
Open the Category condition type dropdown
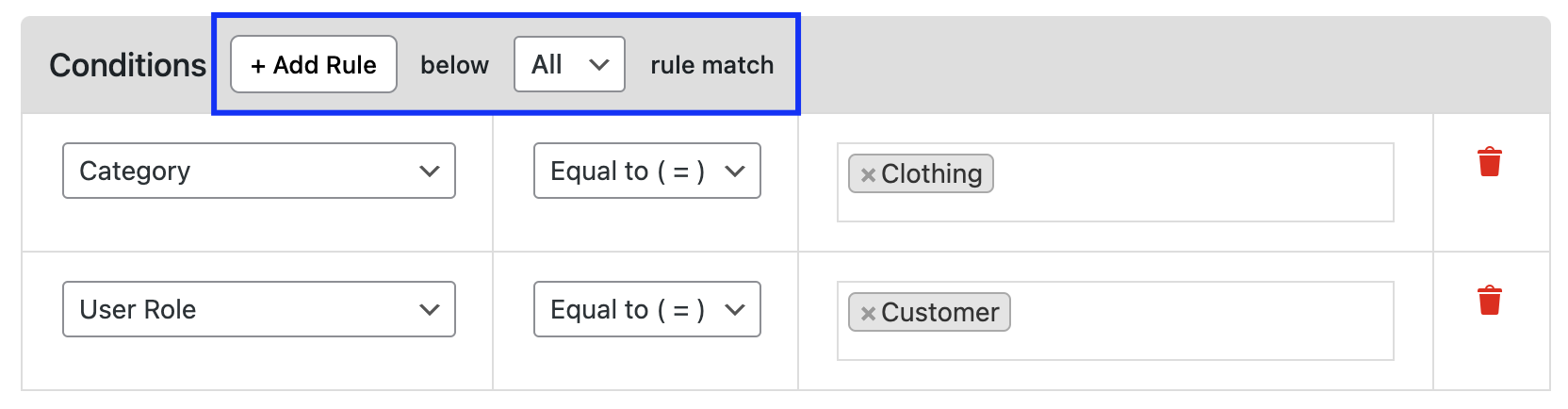pos(259,171)
